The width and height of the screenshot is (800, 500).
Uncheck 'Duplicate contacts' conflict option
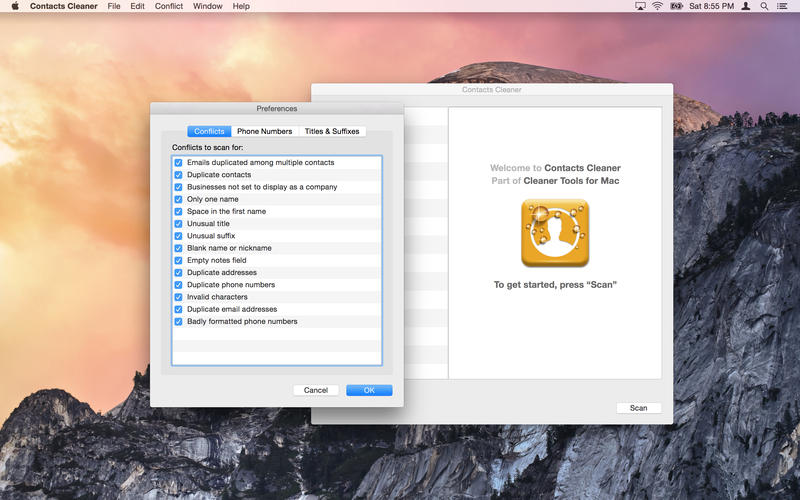(178, 175)
